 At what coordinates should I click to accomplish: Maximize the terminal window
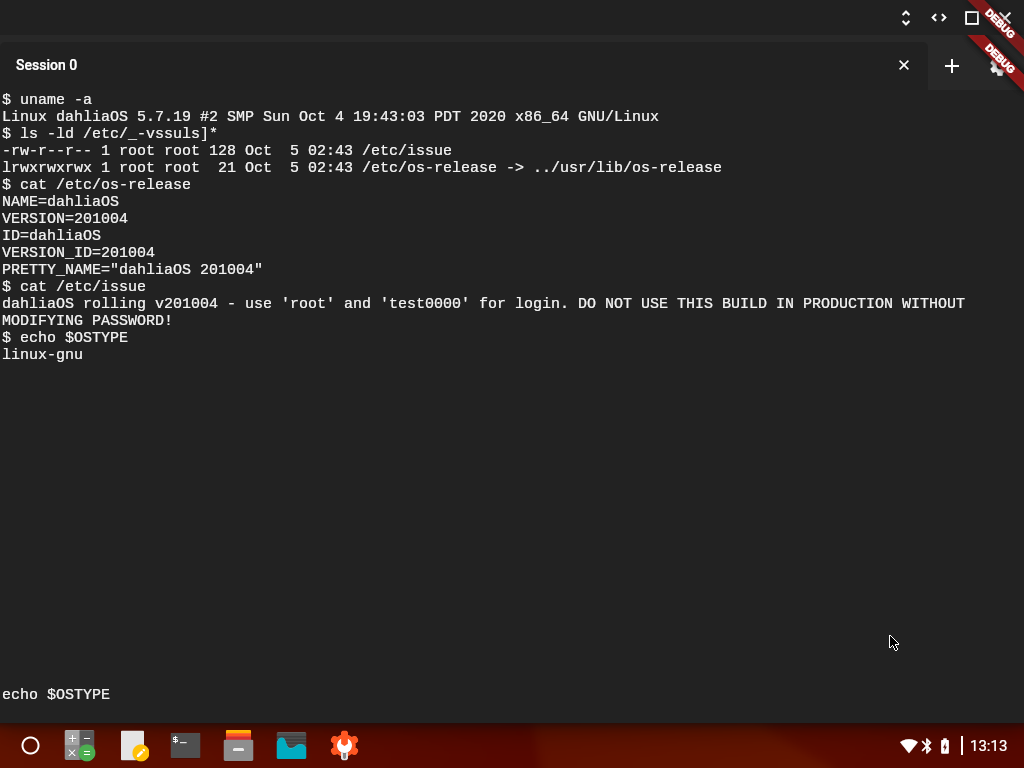click(x=972, y=18)
